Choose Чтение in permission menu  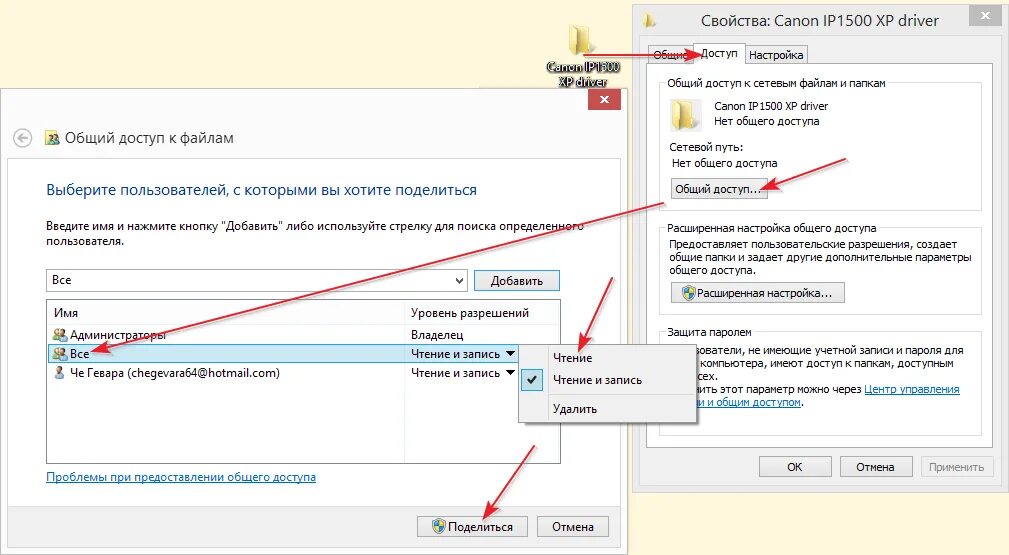573,358
